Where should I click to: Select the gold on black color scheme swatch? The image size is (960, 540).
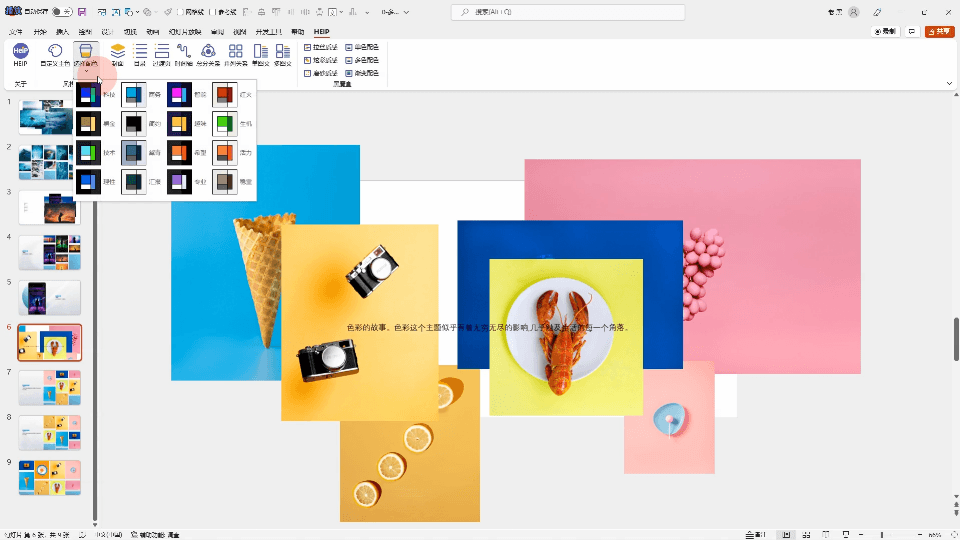pos(88,123)
